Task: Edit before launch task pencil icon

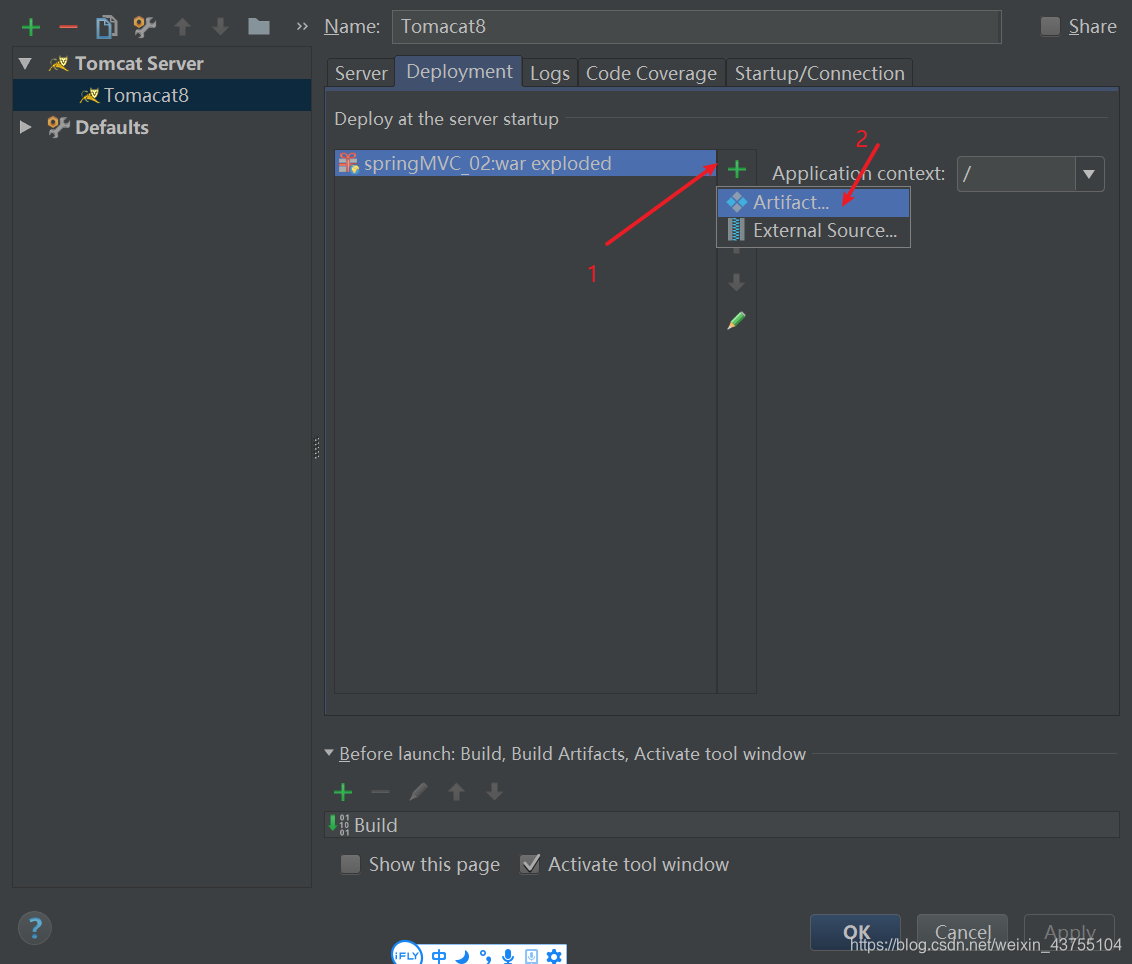Action: 418,792
